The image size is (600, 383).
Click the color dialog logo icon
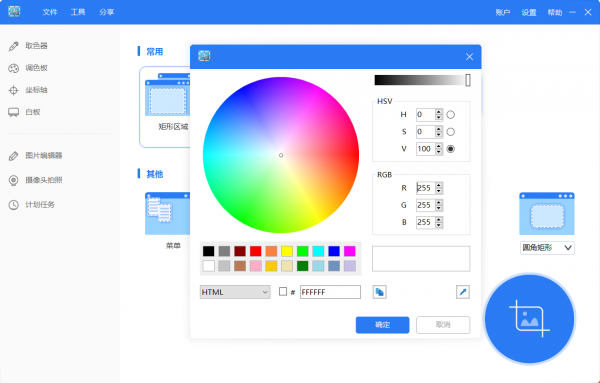[204, 56]
